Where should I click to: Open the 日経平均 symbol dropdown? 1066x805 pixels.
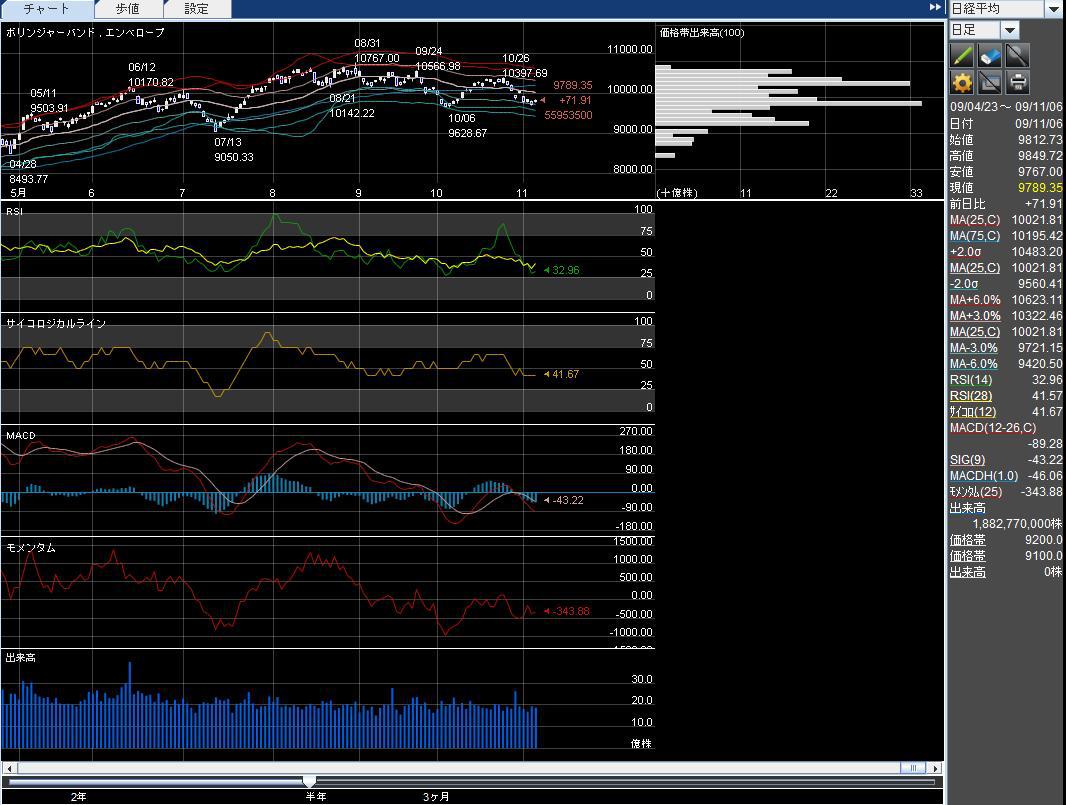(1054, 9)
